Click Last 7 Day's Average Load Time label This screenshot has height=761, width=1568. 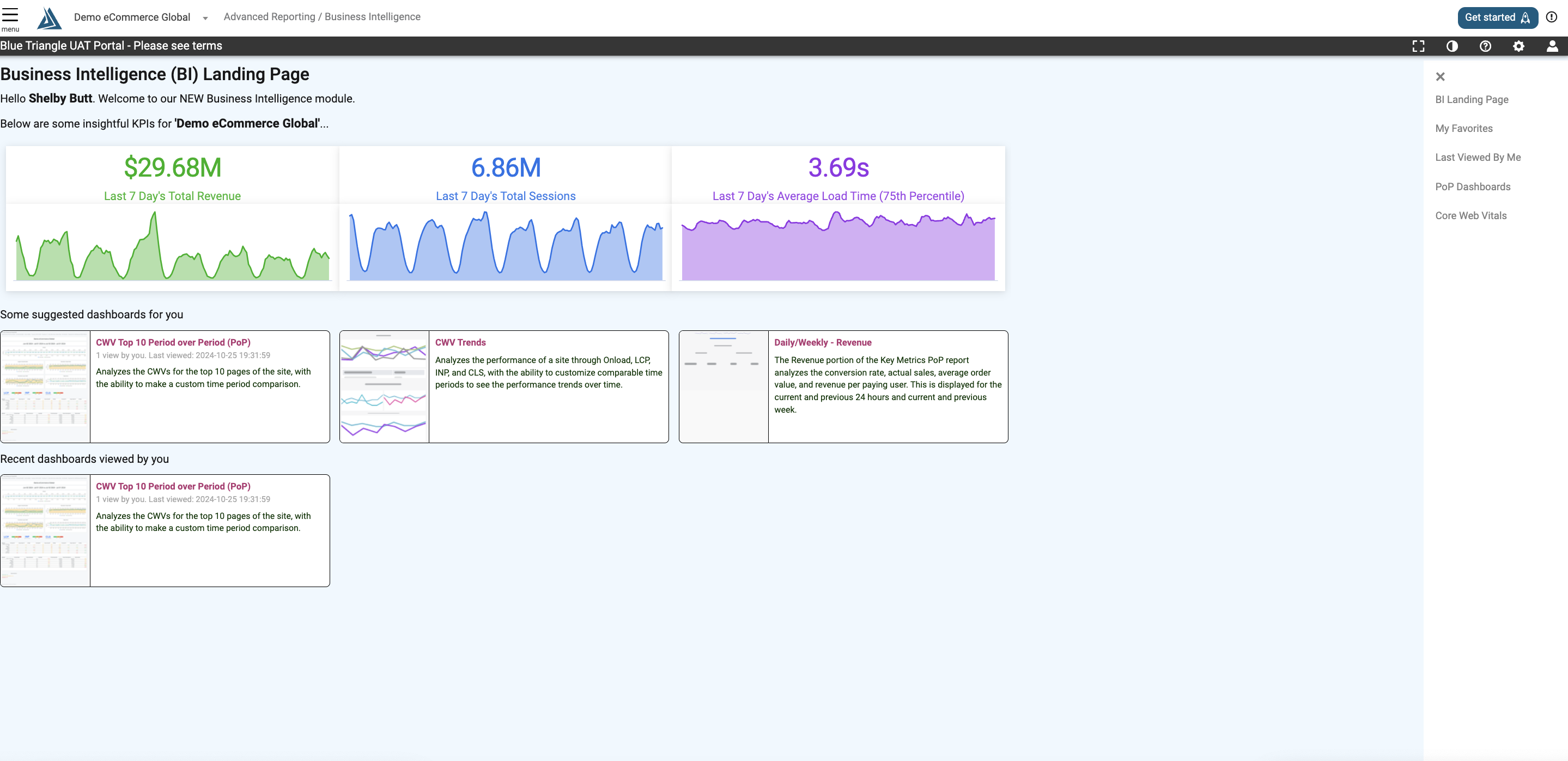pyautogui.click(x=838, y=196)
